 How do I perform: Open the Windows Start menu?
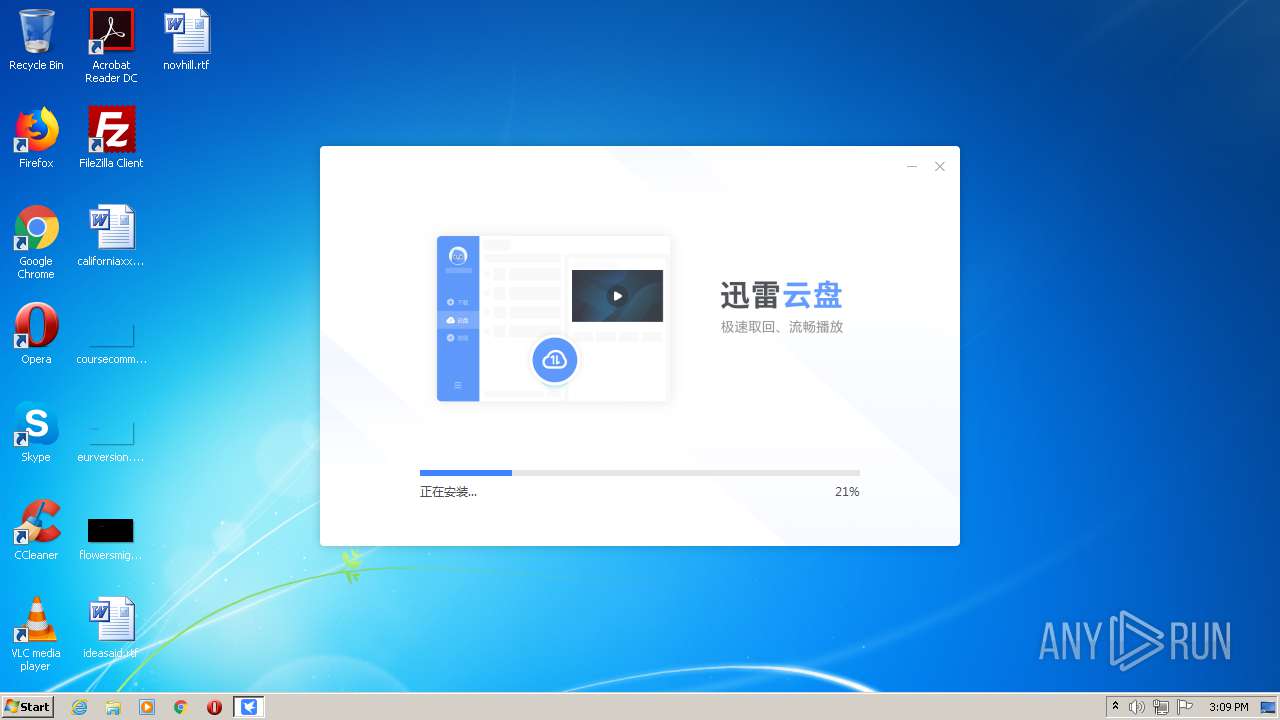point(28,707)
